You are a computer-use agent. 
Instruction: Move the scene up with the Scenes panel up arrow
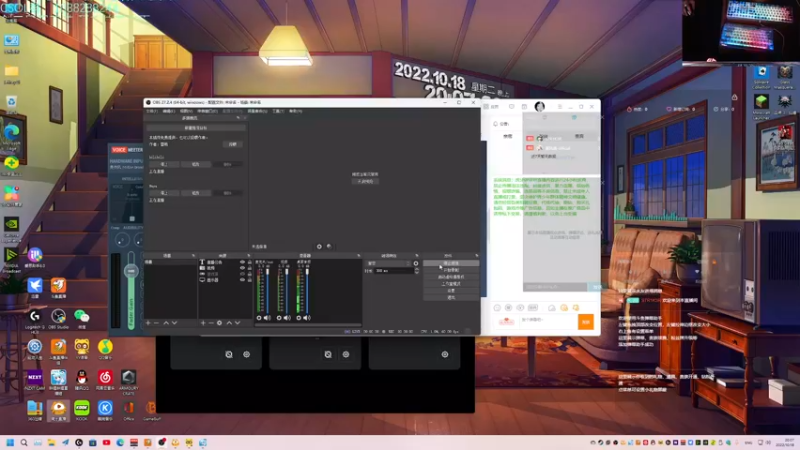pos(166,323)
